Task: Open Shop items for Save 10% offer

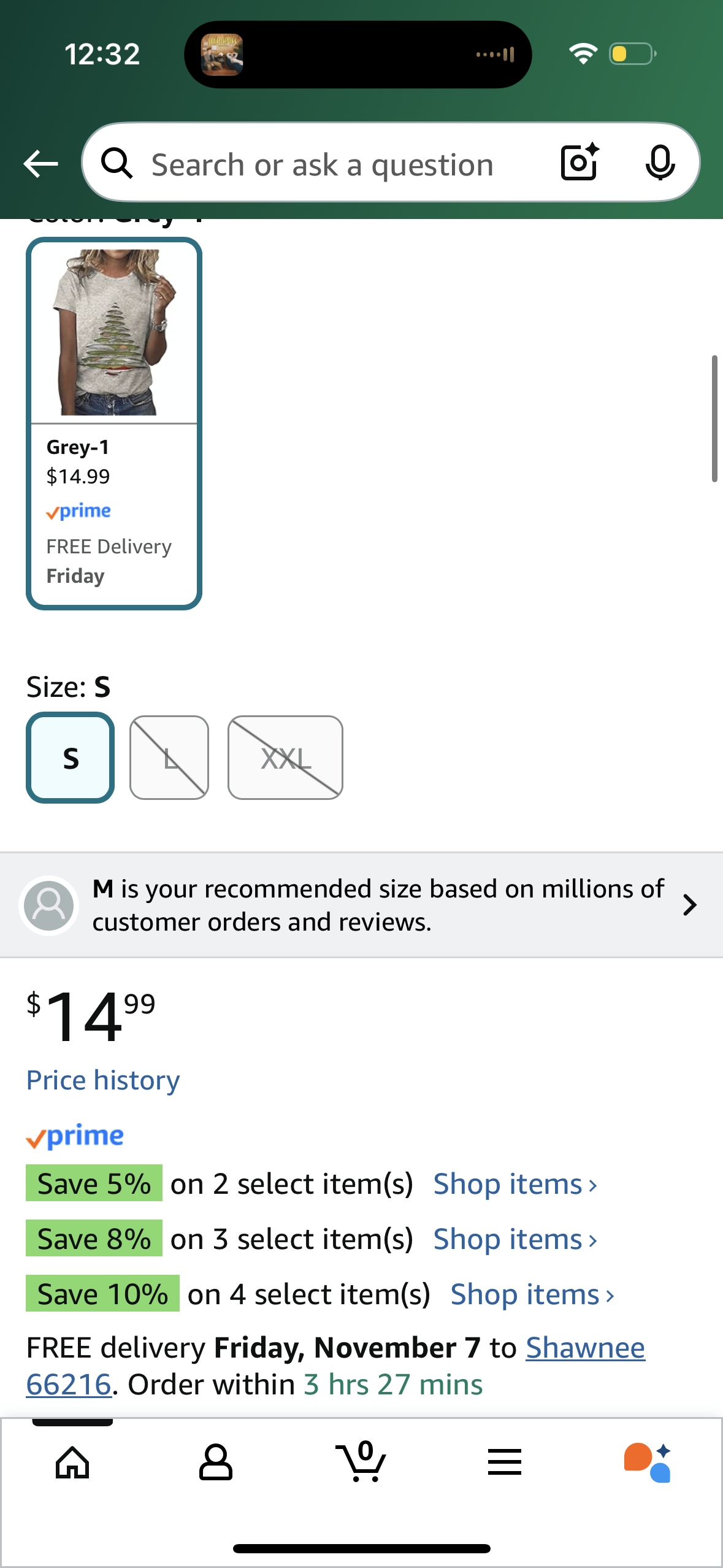Action: pyautogui.click(x=532, y=1294)
